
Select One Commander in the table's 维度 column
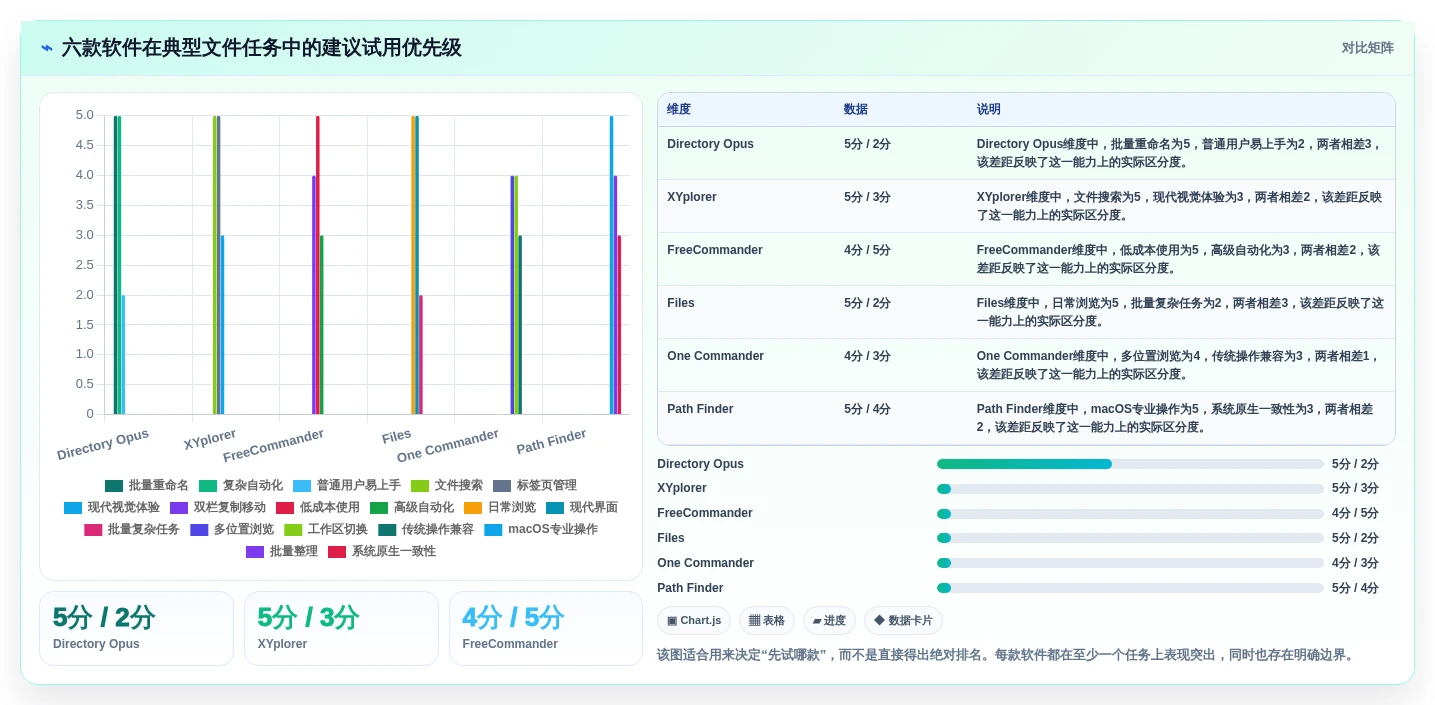715,356
